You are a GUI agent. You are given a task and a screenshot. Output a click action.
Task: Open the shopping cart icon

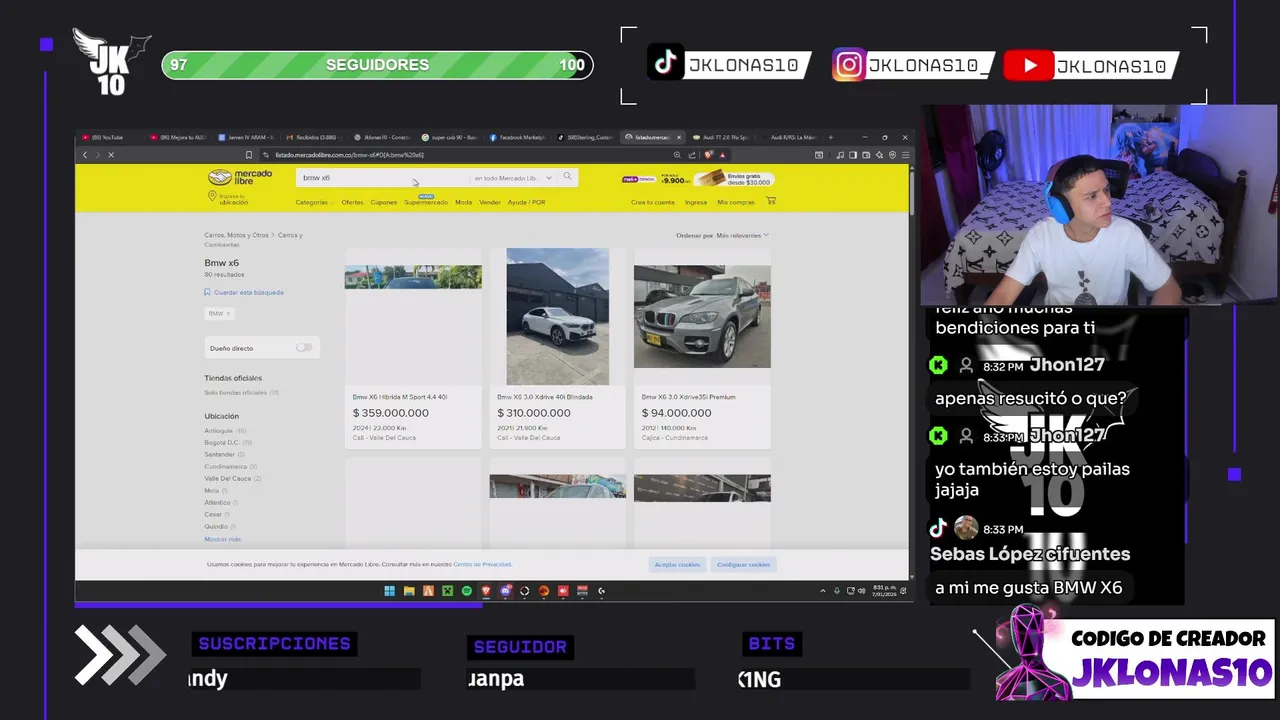point(771,201)
